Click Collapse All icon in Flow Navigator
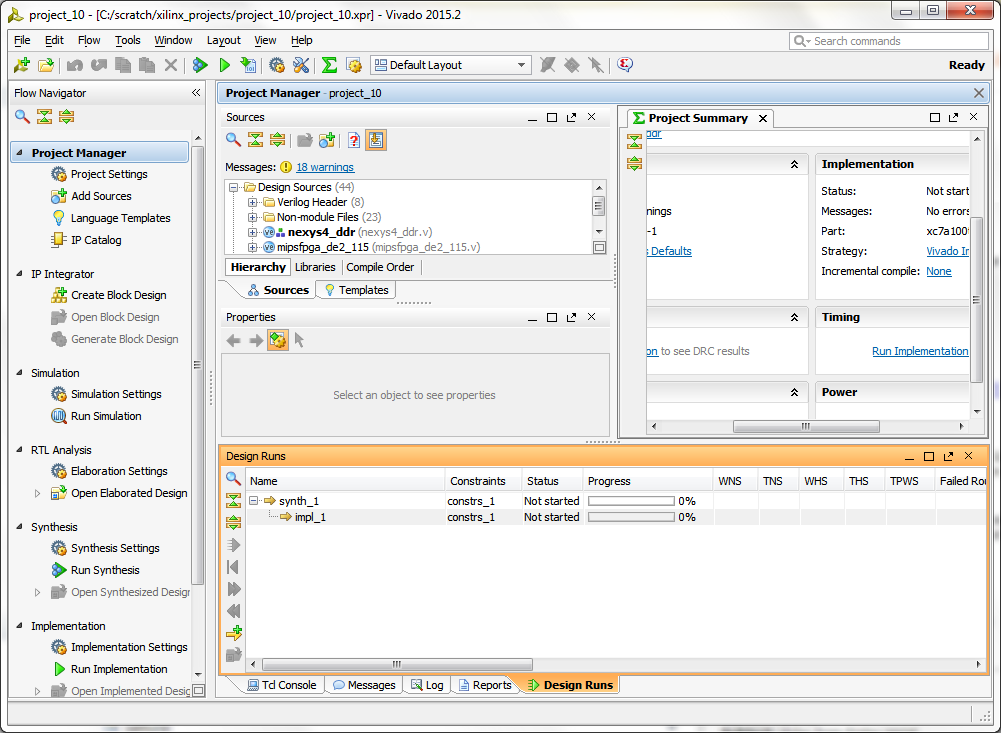Screen dimensions: 1001x733 (x=44, y=117)
